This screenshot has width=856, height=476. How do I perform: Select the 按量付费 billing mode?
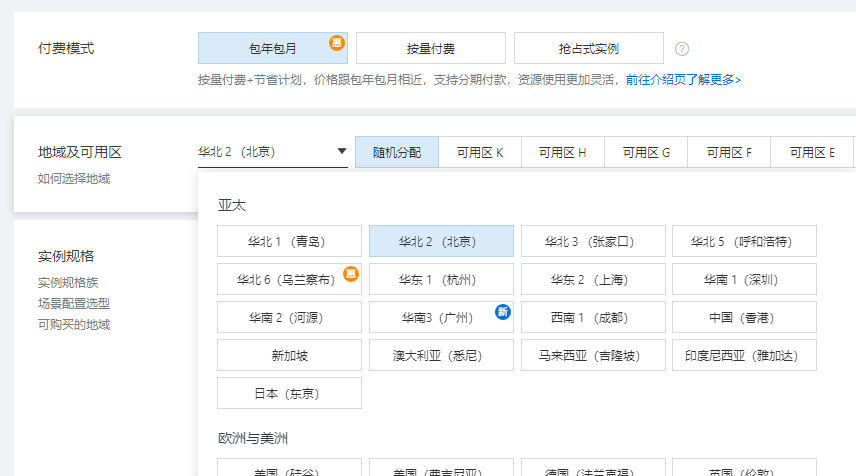coord(431,48)
